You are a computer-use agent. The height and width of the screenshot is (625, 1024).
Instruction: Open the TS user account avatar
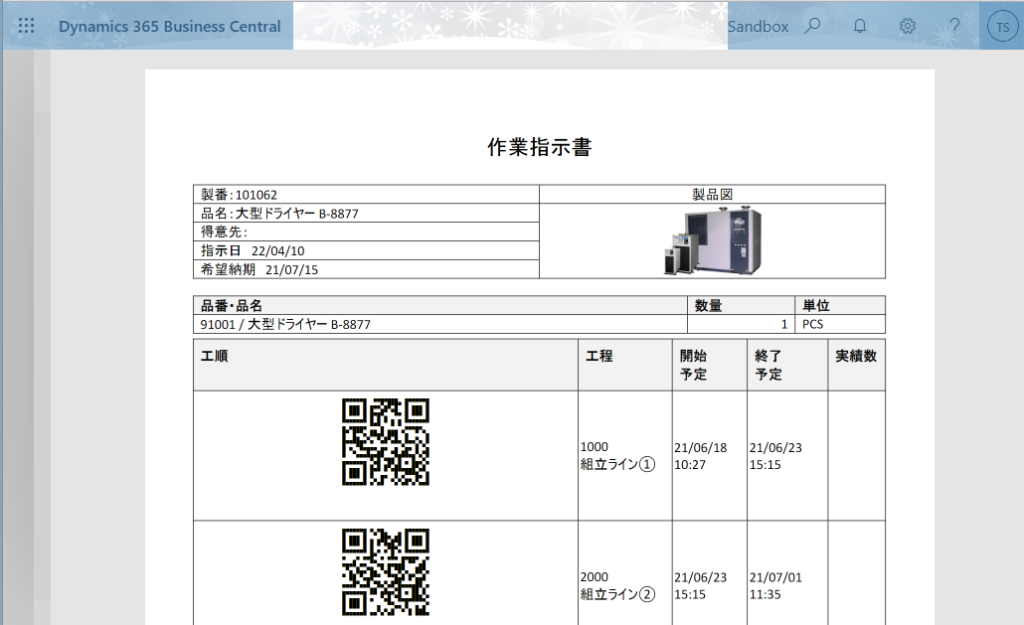1002,27
